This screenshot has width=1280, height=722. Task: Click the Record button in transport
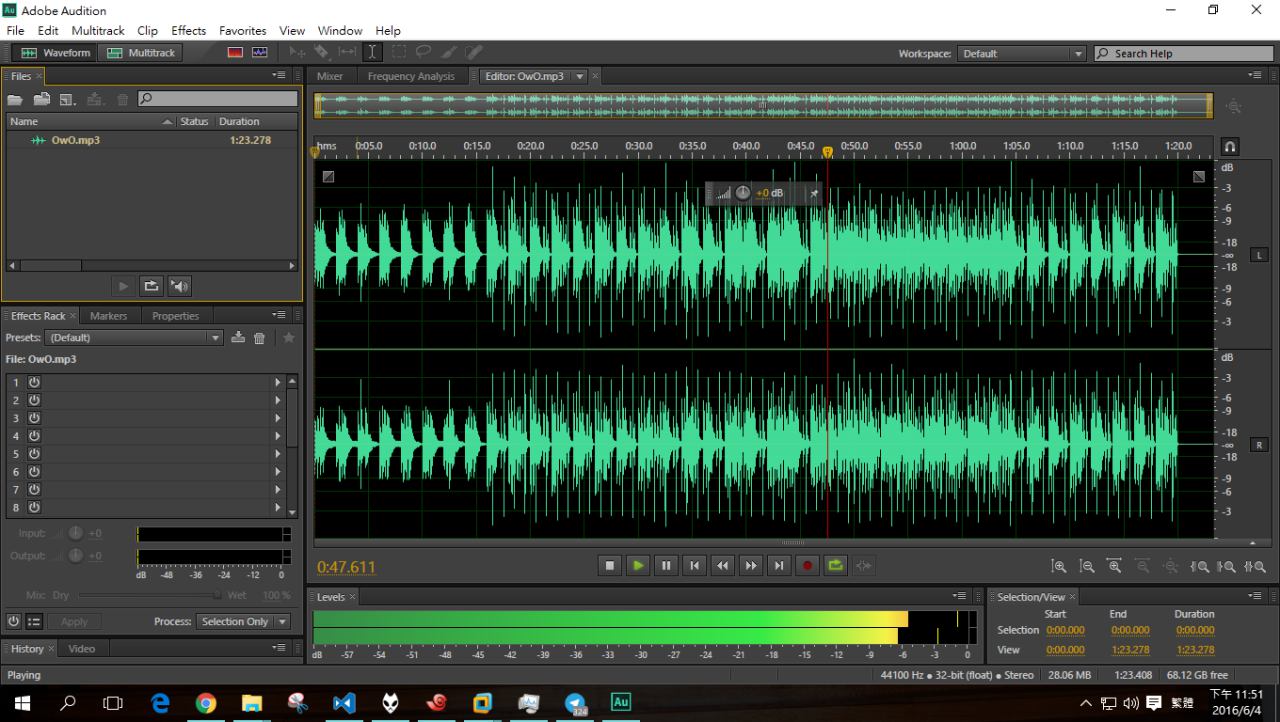[x=807, y=566]
